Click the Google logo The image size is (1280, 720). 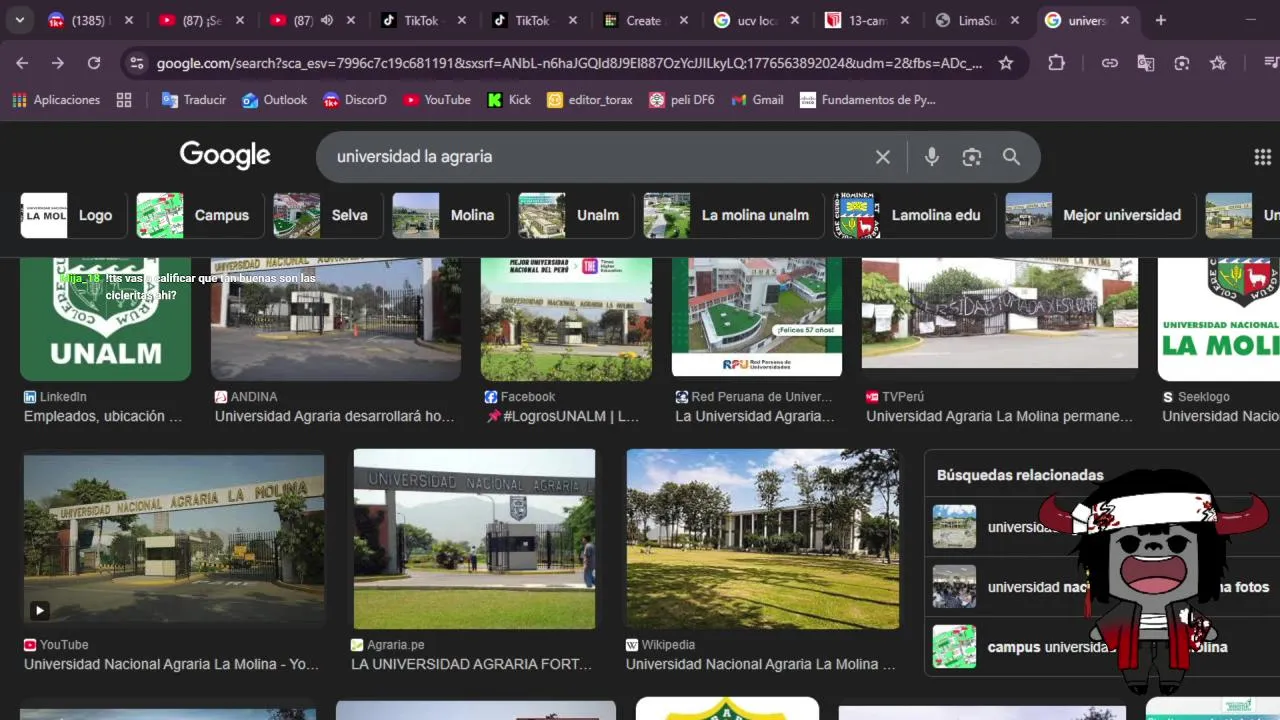point(225,155)
